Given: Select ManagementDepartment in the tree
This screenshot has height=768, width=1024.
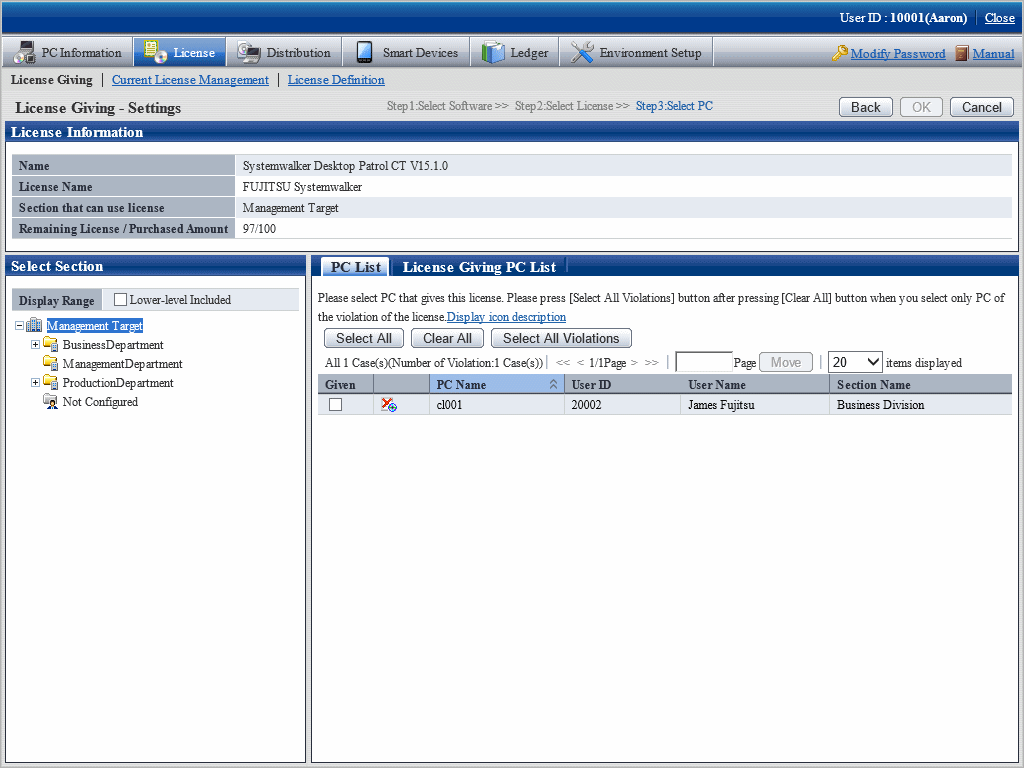Looking at the screenshot, I should tap(122, 363).
